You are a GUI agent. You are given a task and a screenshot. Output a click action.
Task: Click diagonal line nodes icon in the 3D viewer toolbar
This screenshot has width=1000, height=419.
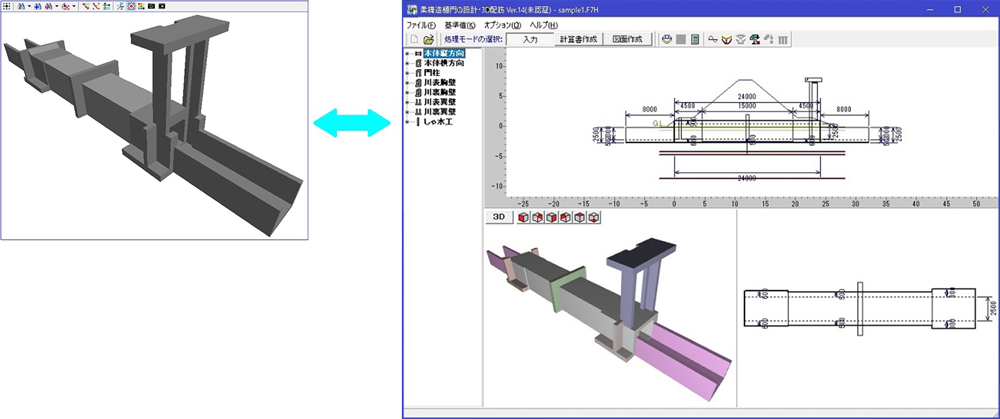96,6
